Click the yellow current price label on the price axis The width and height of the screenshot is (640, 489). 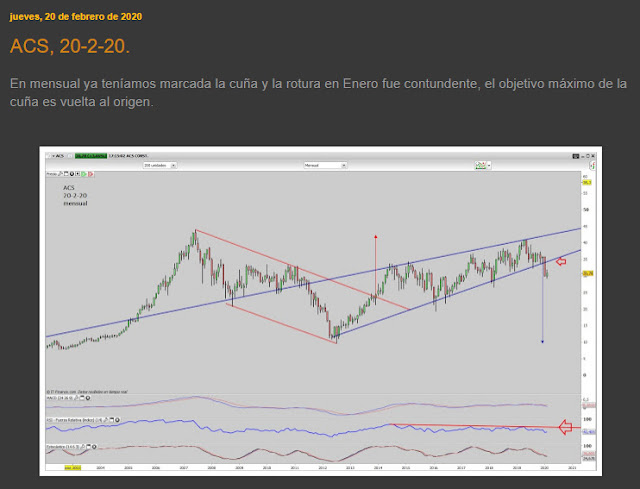coord(588,273)
